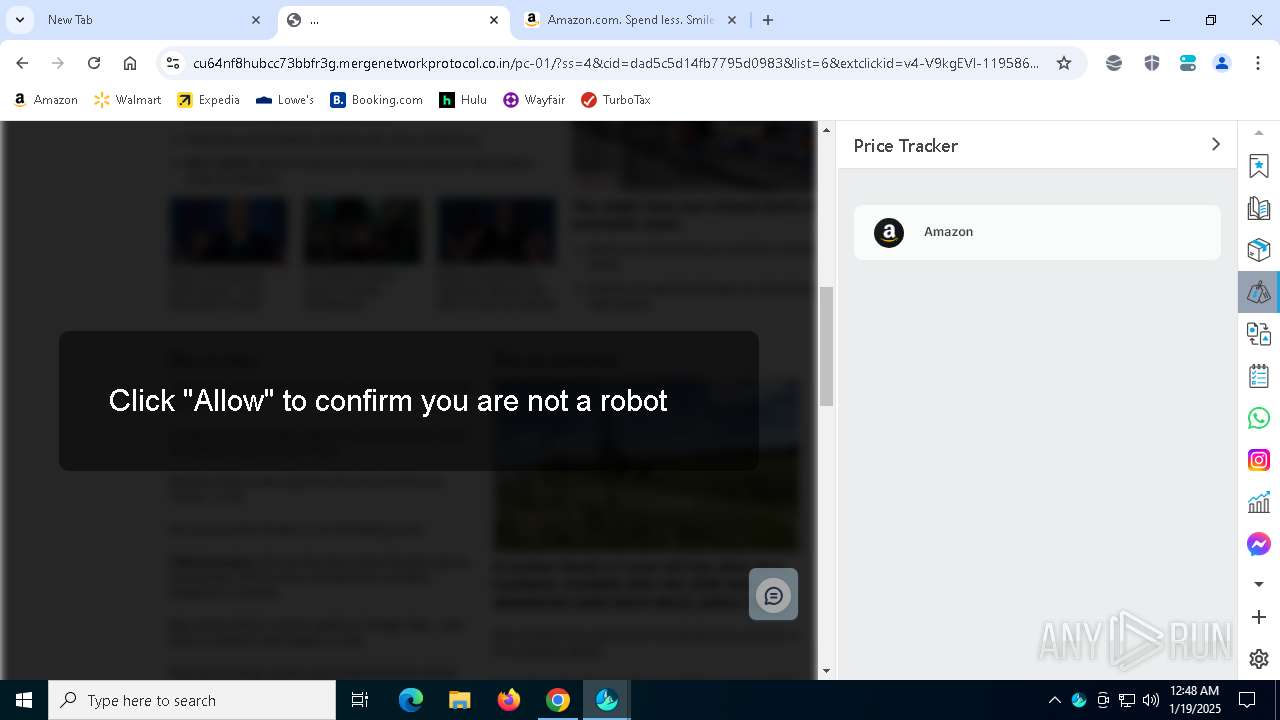1280x720 pixels.
Task: Open the Translate sidebar icon
Action: point(1259,334)
